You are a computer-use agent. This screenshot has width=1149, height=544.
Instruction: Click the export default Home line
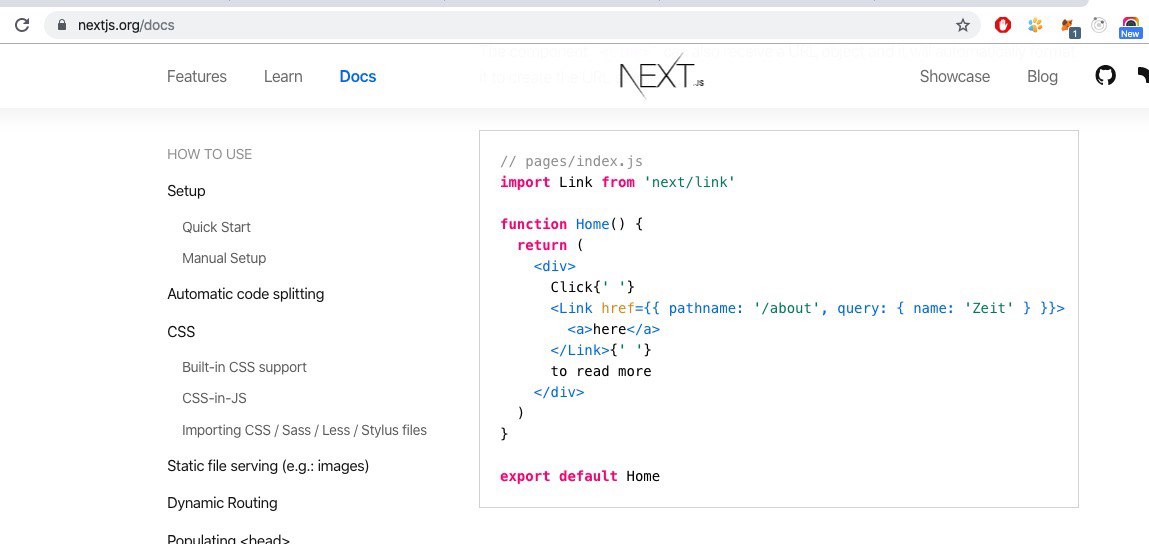[x=580, y=477]
